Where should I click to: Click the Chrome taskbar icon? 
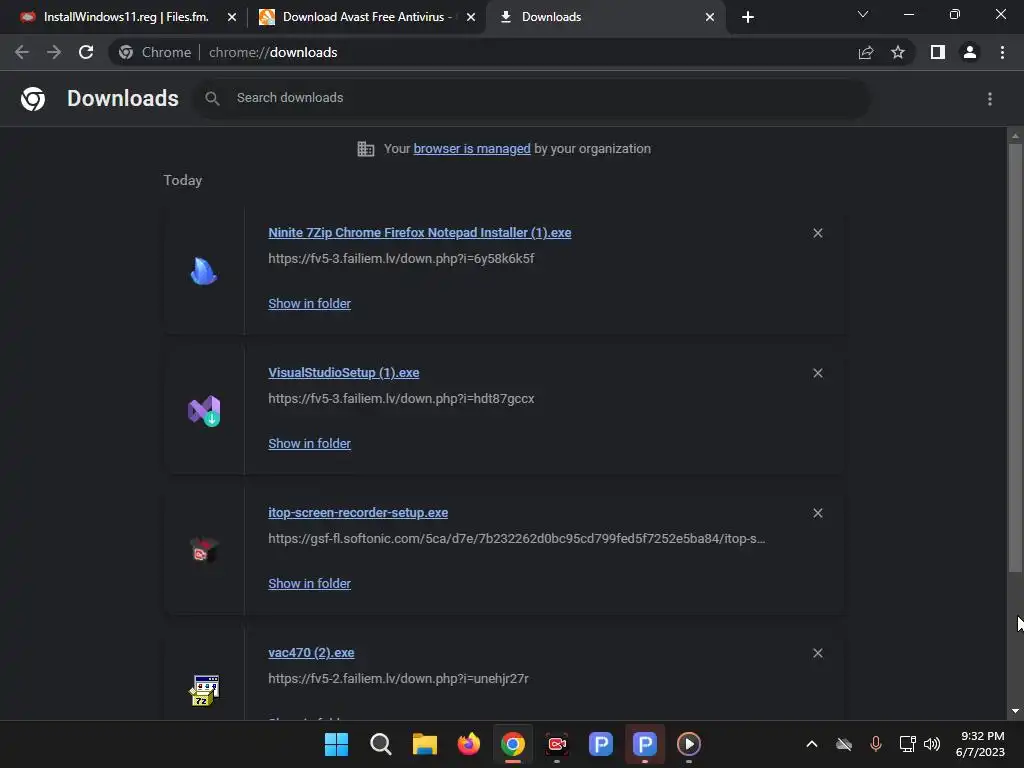click(513, 744)
